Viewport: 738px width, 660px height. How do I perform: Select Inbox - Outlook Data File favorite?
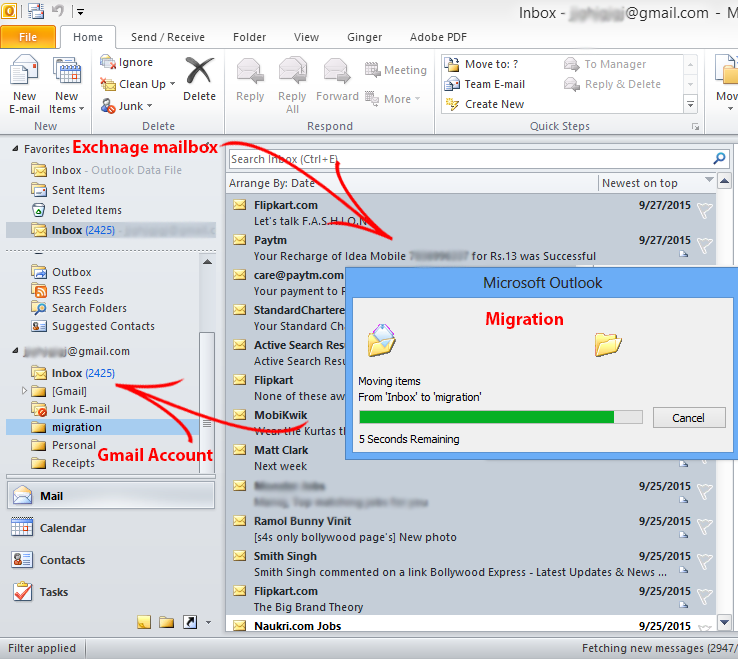click(x=106, y=170)
